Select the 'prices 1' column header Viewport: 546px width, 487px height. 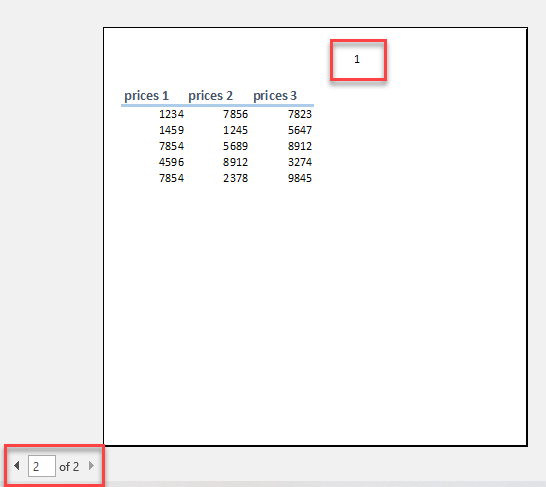click(146, 95)
